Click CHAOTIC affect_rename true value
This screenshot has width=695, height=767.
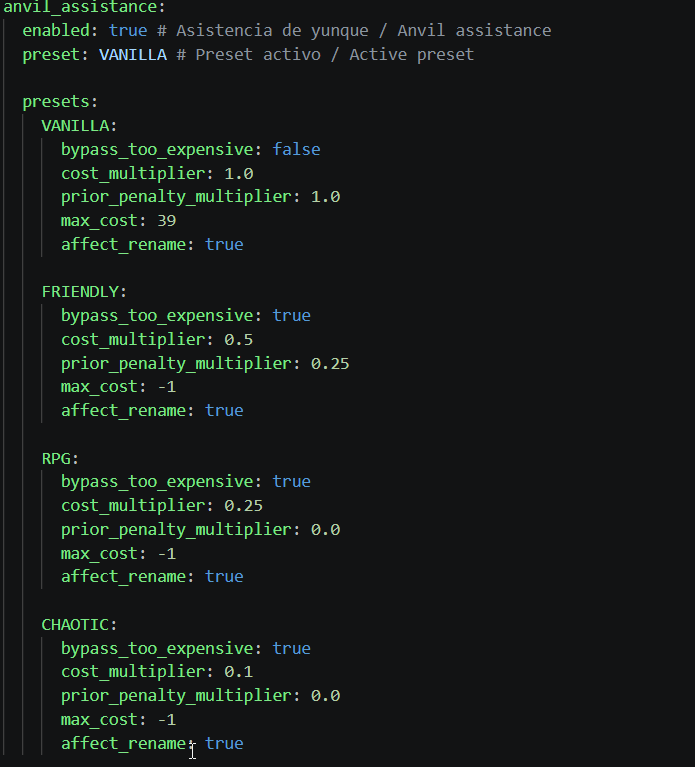(x=224, y=744)
